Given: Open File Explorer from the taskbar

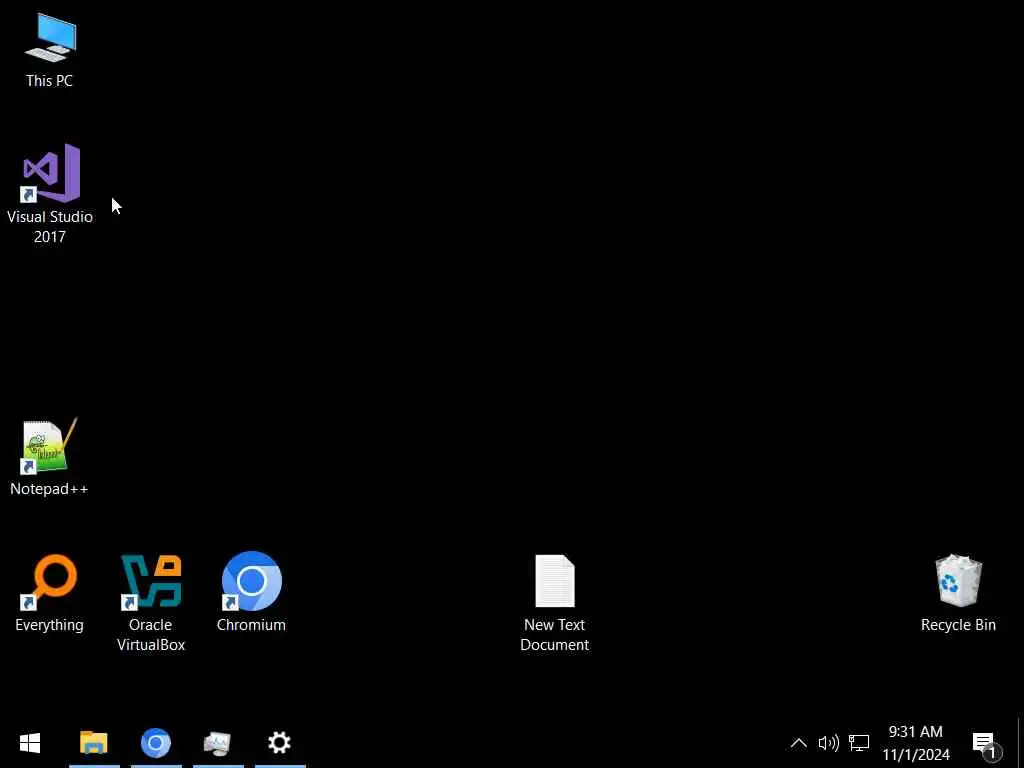Looking at the screenshot, I should click(x=94, y=743).
